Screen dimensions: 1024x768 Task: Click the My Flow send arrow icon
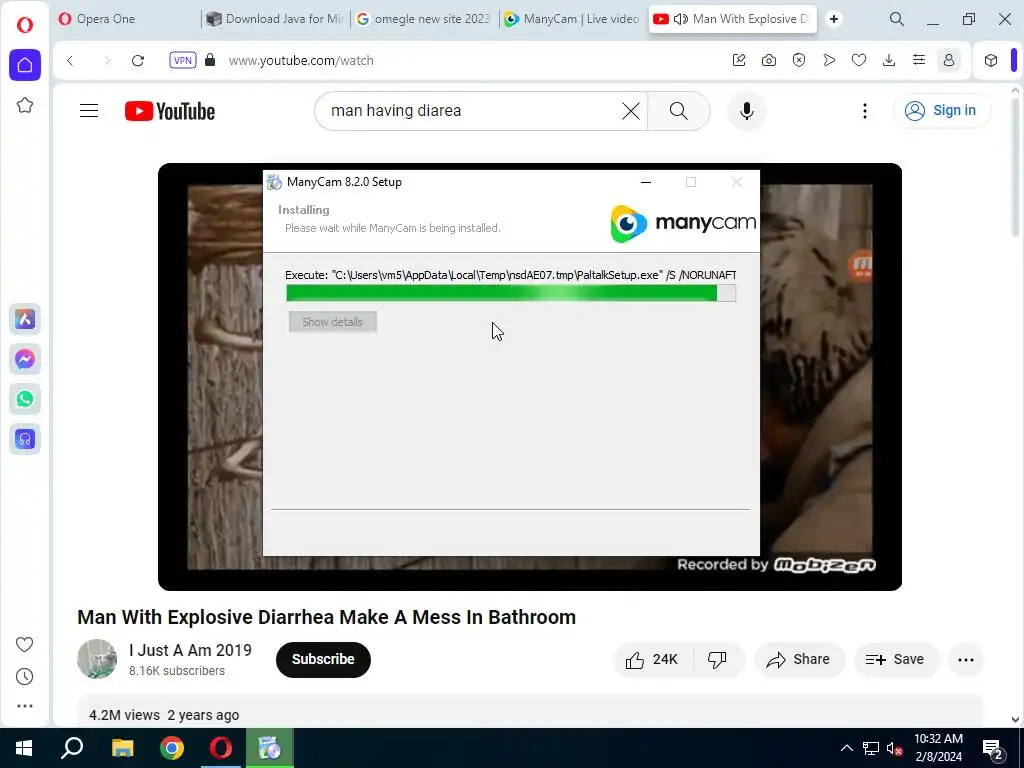829,60
